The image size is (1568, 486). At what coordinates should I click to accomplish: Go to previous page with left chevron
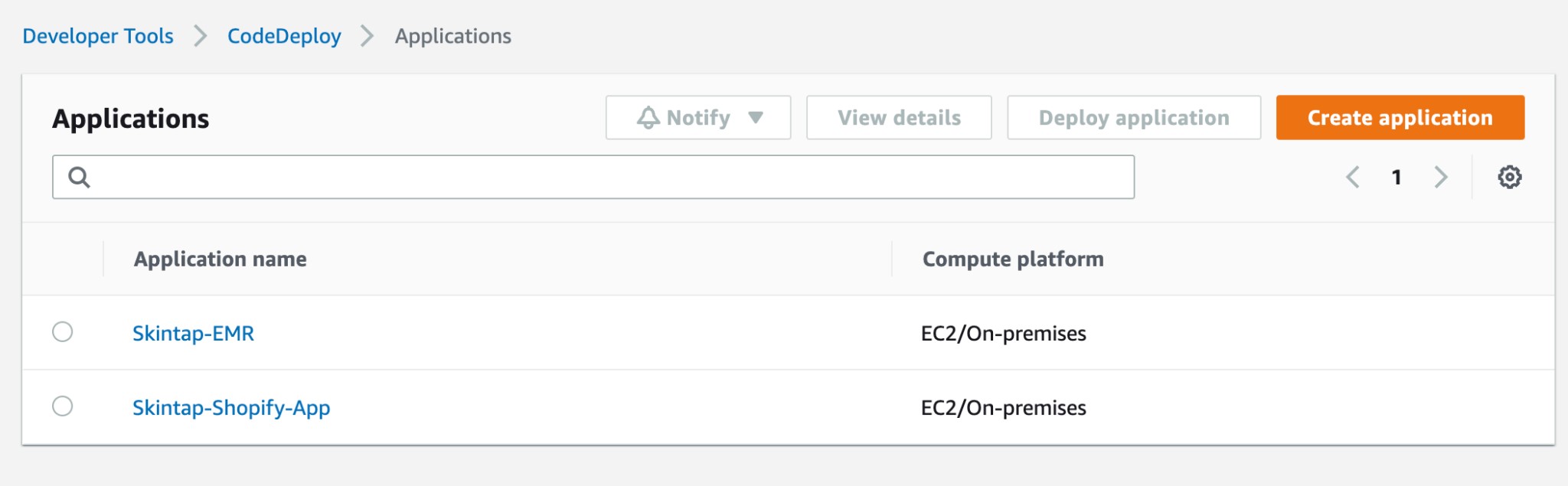pyautogui.click(x=1353, y=178)
